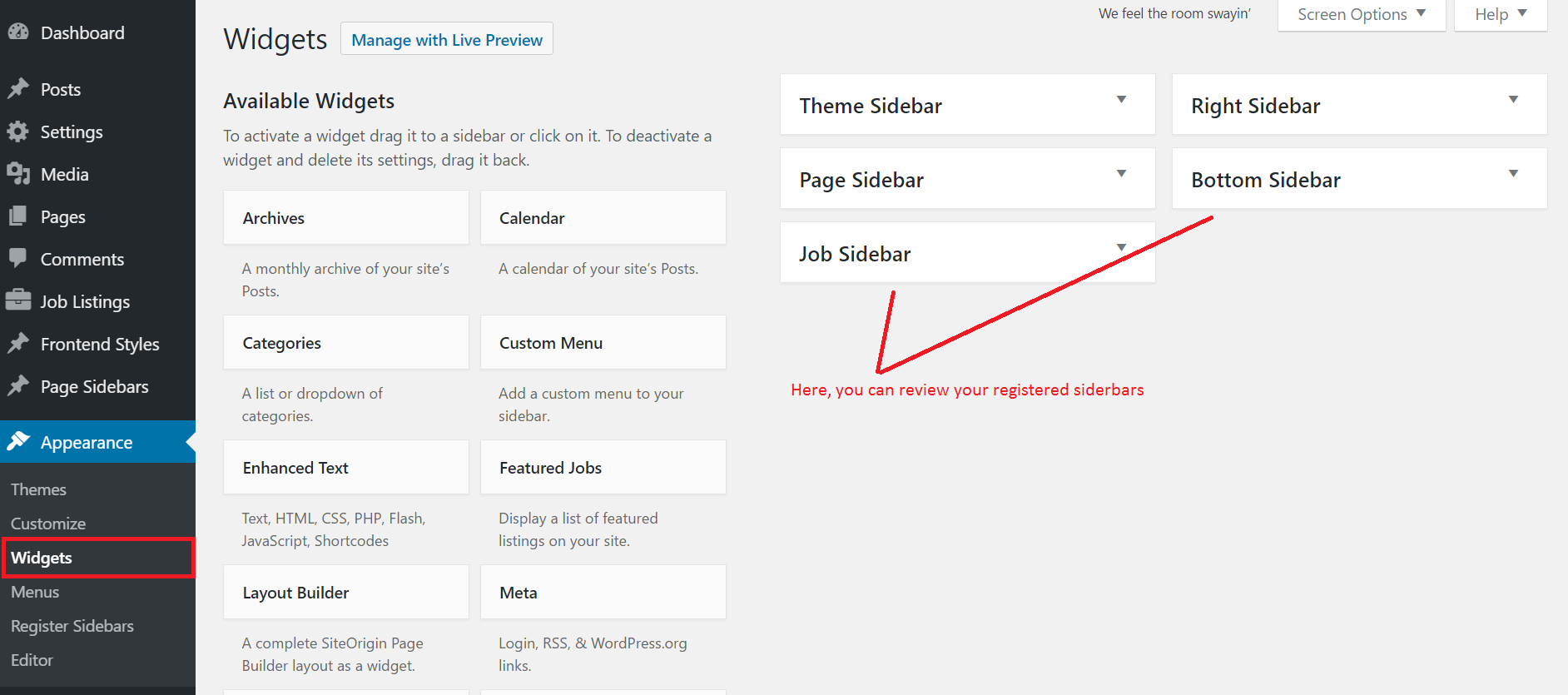Click the Appearance paintbrush icon

pos(18,442)
